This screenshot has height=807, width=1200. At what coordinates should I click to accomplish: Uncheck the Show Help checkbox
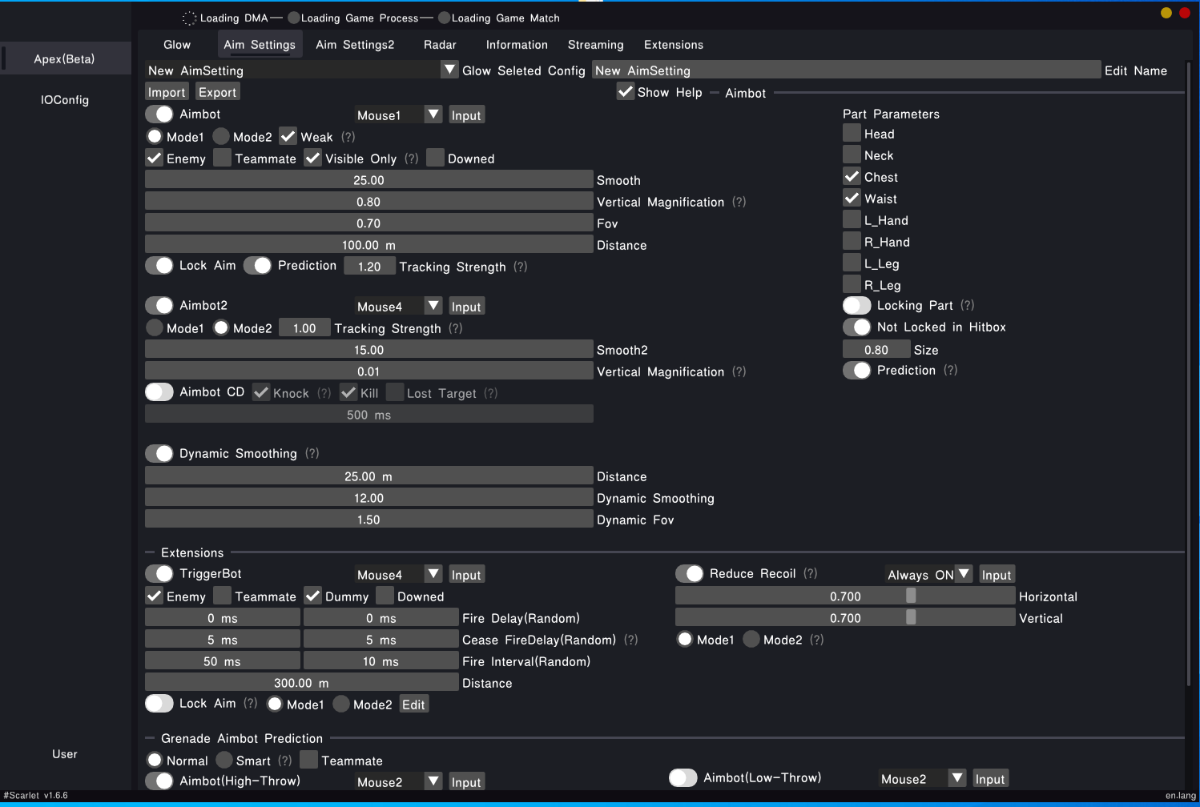[625, 92]
